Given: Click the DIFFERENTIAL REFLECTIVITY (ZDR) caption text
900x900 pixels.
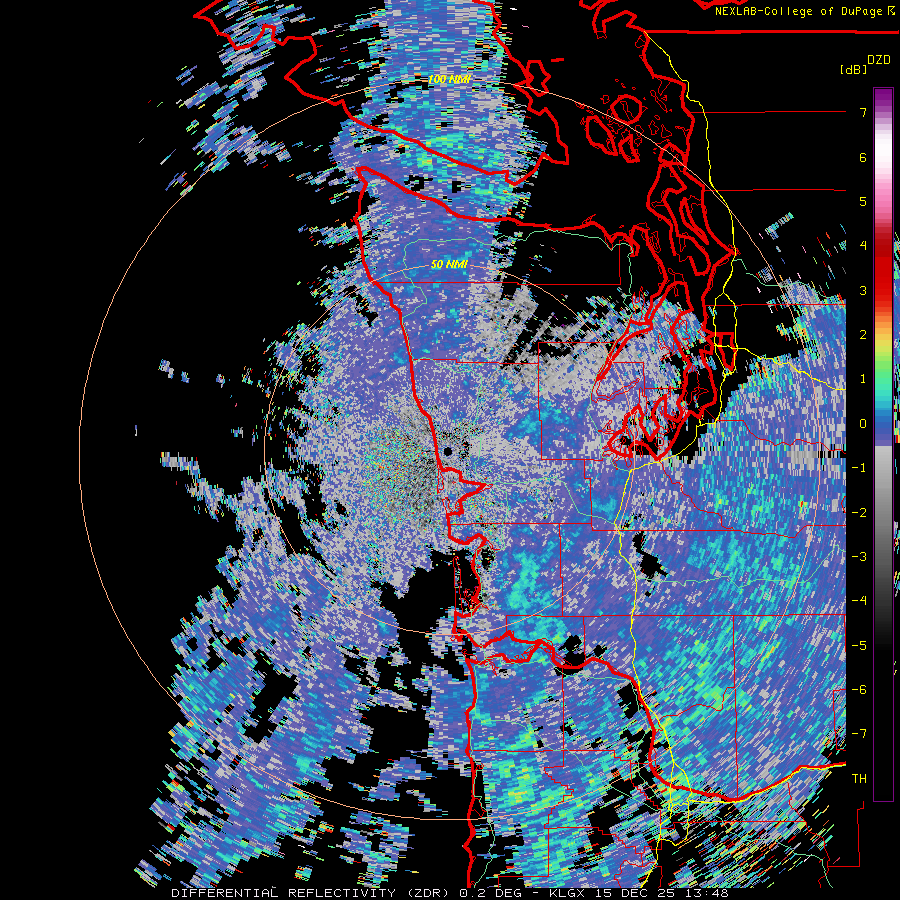Looking at the screenshot, I should point(312,893).
